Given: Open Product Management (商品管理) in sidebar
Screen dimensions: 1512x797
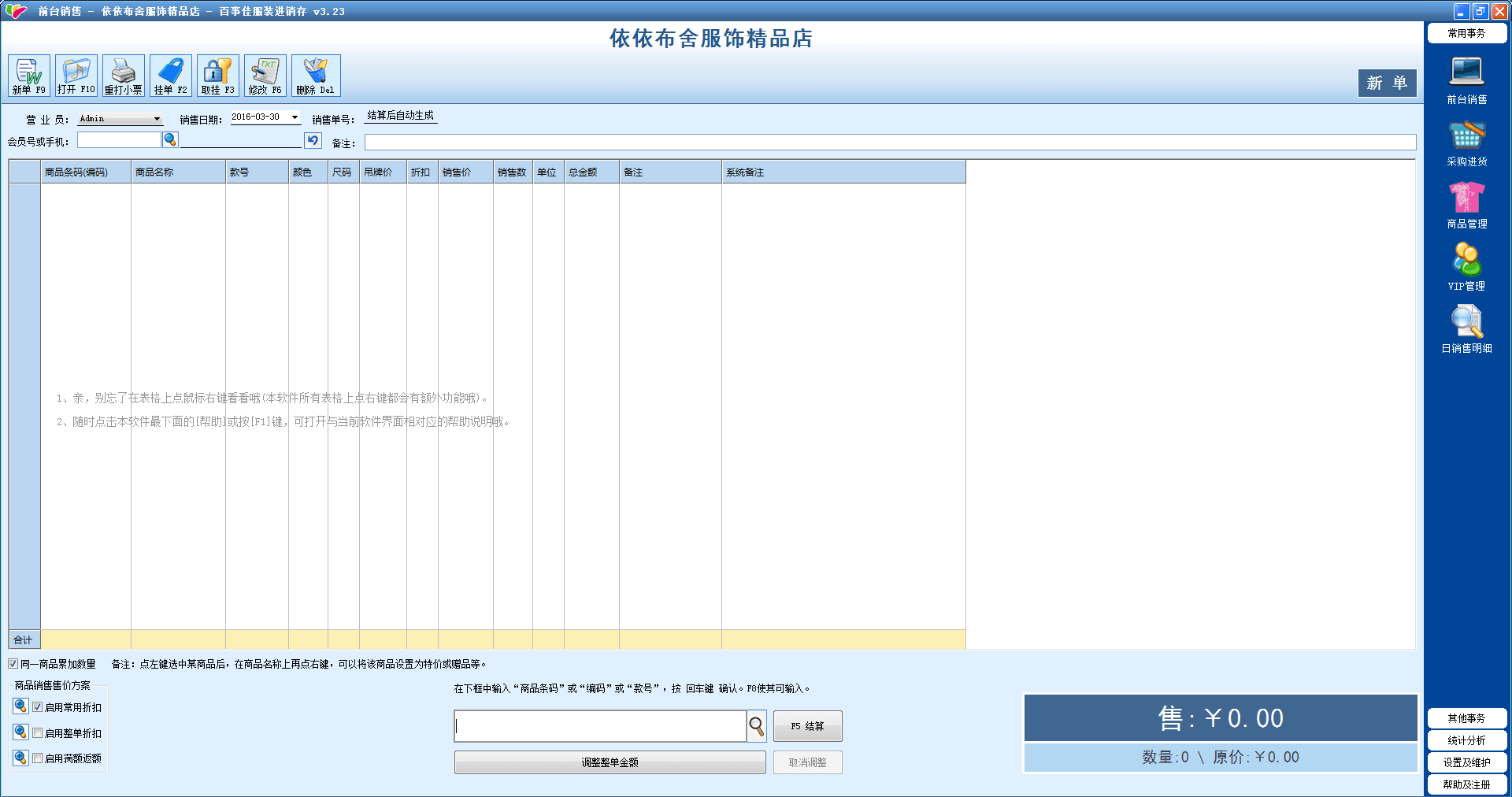Looking at the screenshot, I should [1466, 205].
